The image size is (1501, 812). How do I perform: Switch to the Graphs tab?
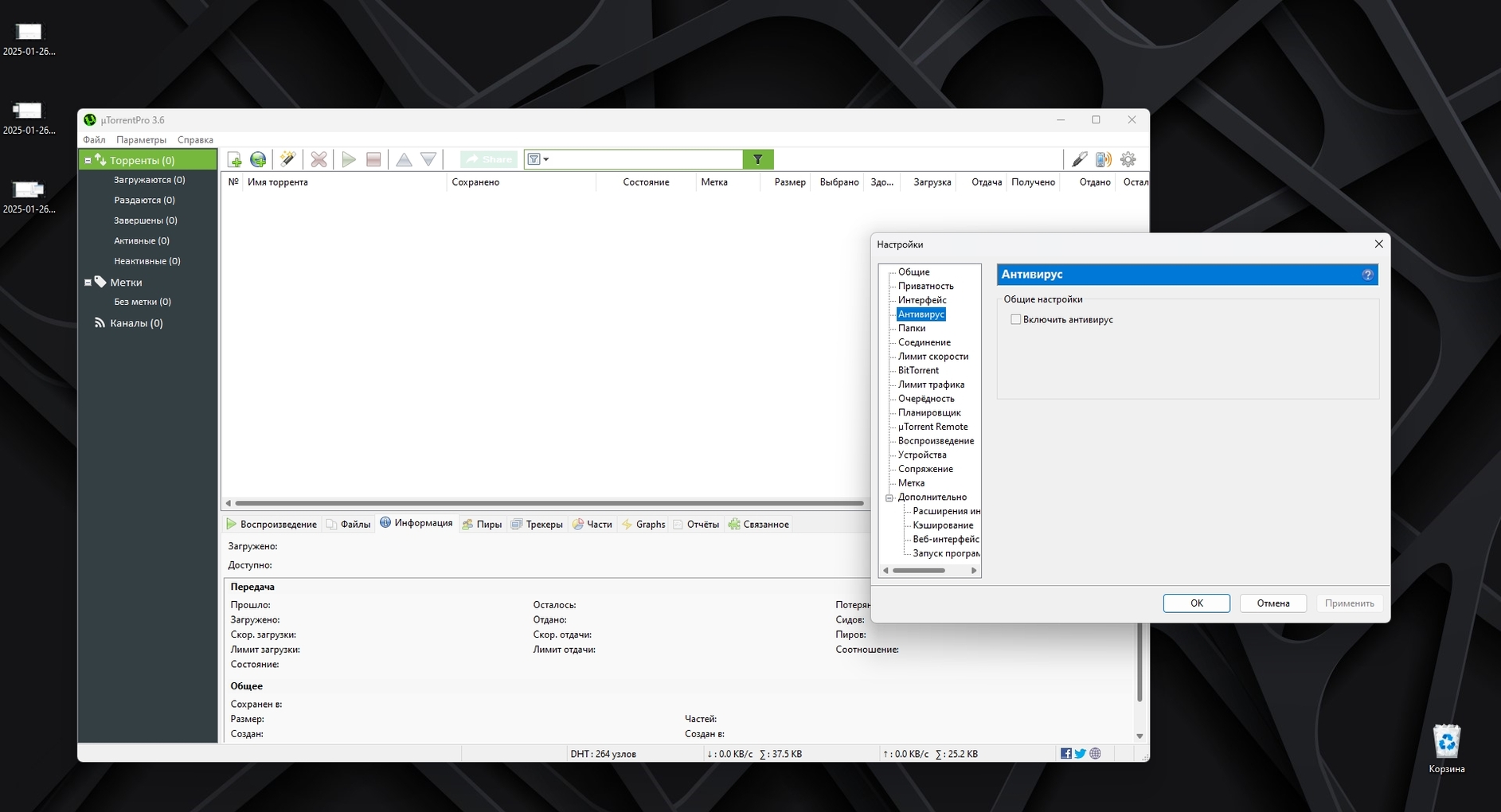coord(643,524)
